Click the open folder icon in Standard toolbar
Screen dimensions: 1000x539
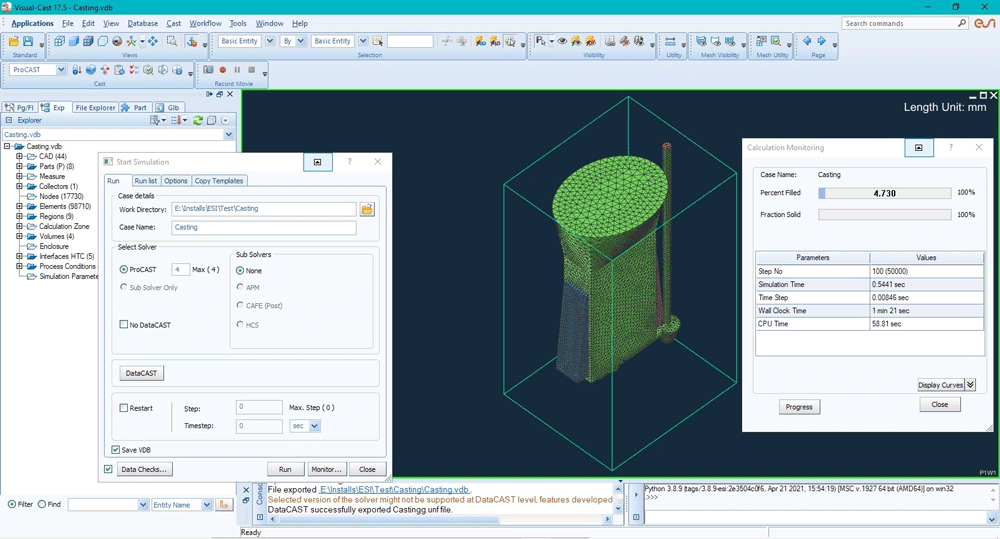(13, 42)
